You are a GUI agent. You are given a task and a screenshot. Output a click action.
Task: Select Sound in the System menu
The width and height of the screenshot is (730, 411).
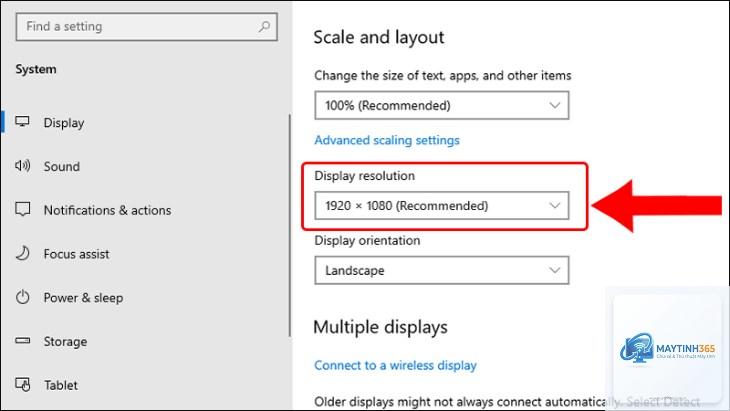coord(62,166)
